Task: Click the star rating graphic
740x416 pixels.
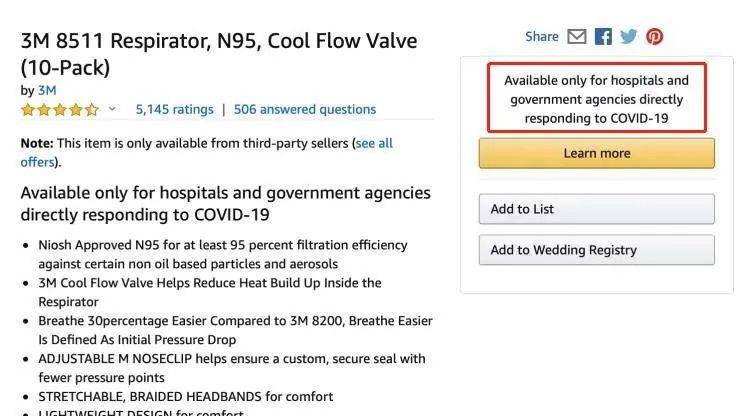Action: coord(60,110)
